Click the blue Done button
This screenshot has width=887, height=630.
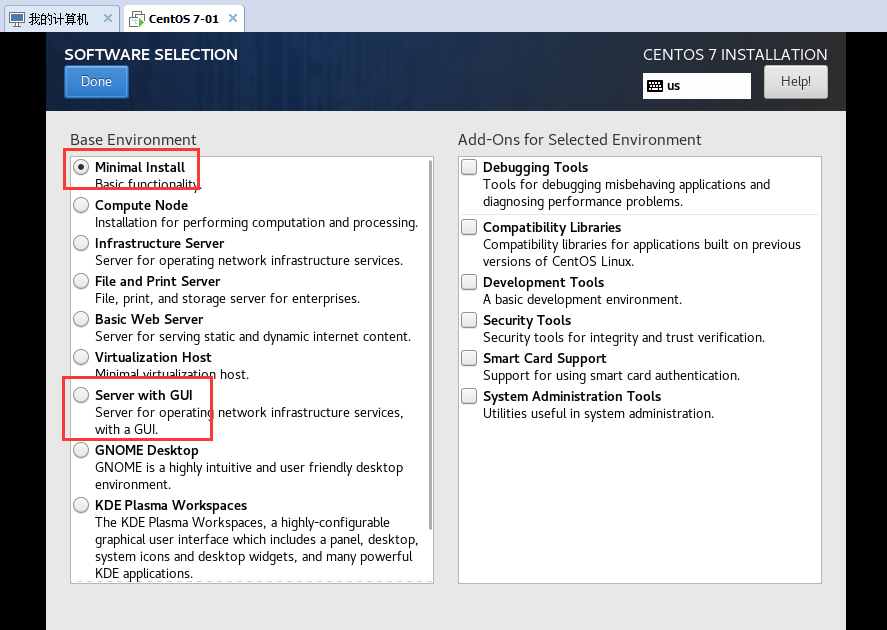tap(96, 82)
